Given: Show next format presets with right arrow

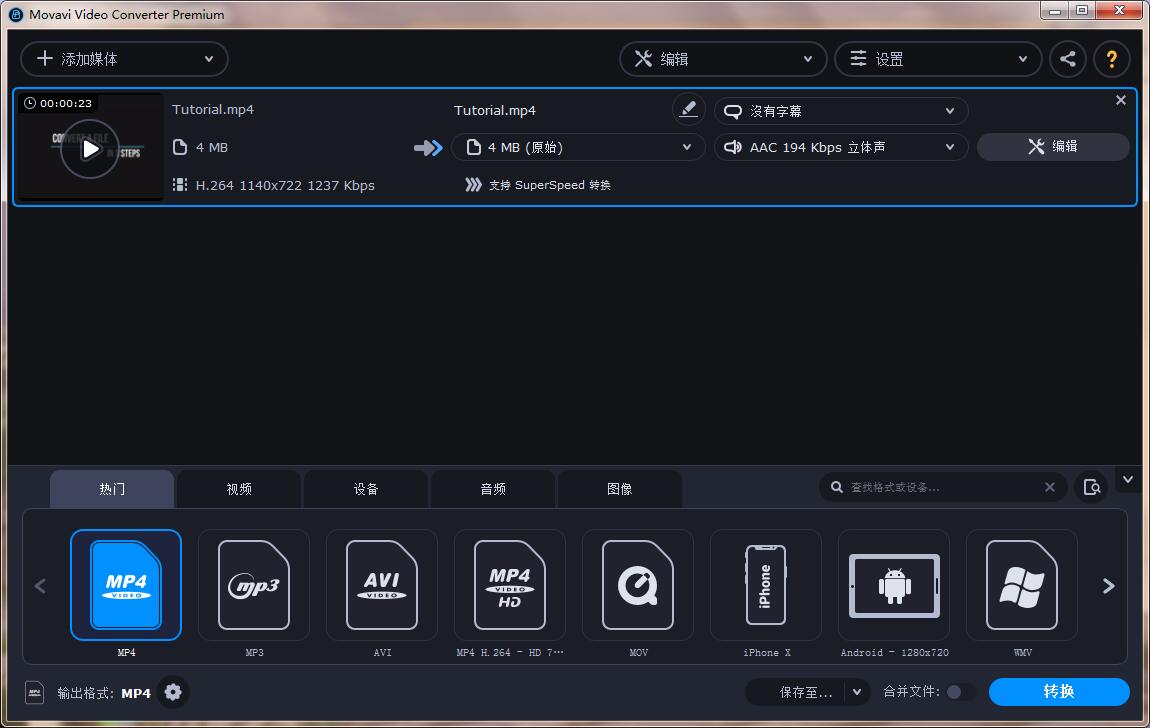Looking at the screenshot, I should 1108,586.
